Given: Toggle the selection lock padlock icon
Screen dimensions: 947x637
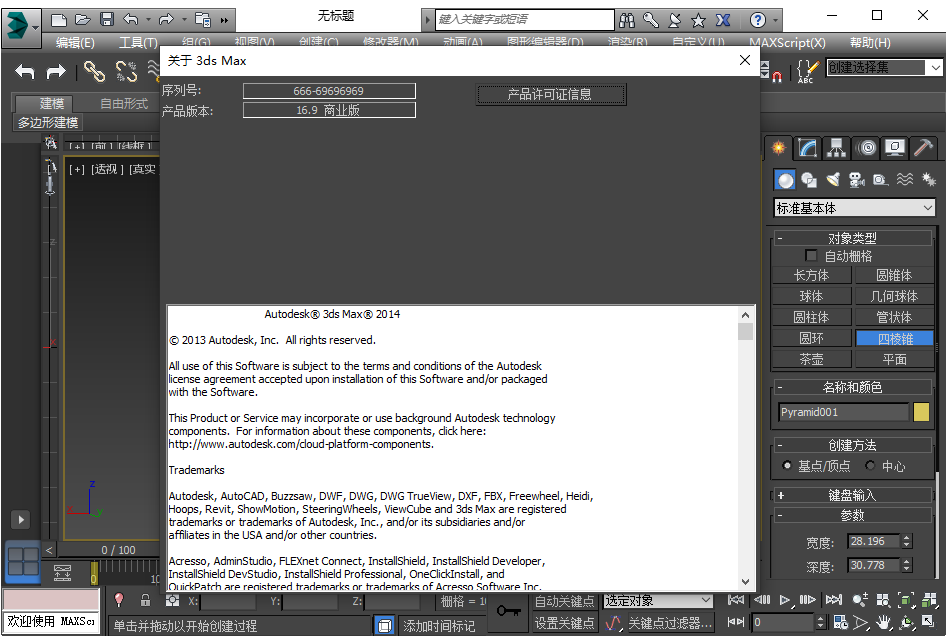Looking at the screenshot, I should pos(145,600).
